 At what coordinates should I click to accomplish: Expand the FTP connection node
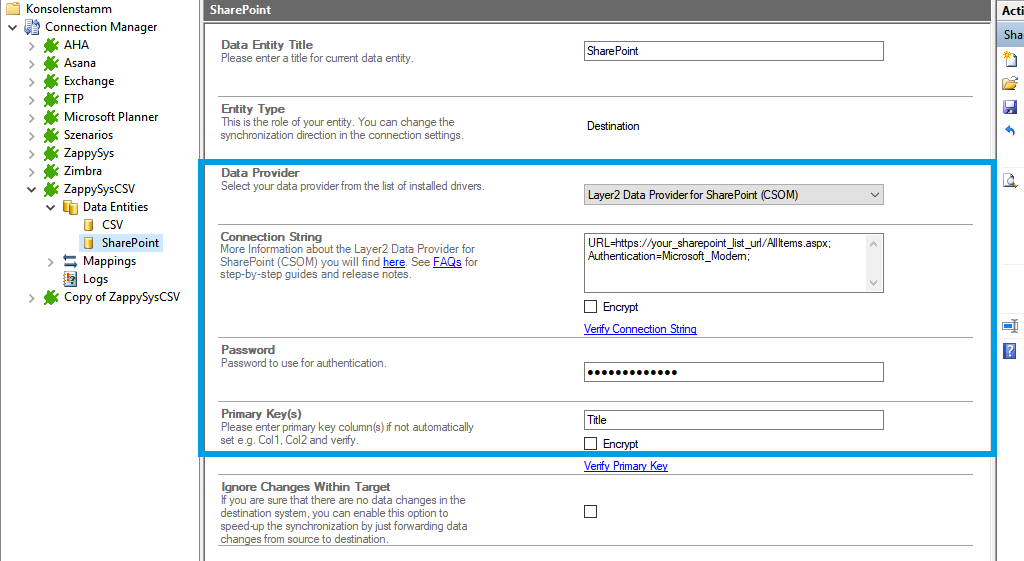[x=31, y=100]
